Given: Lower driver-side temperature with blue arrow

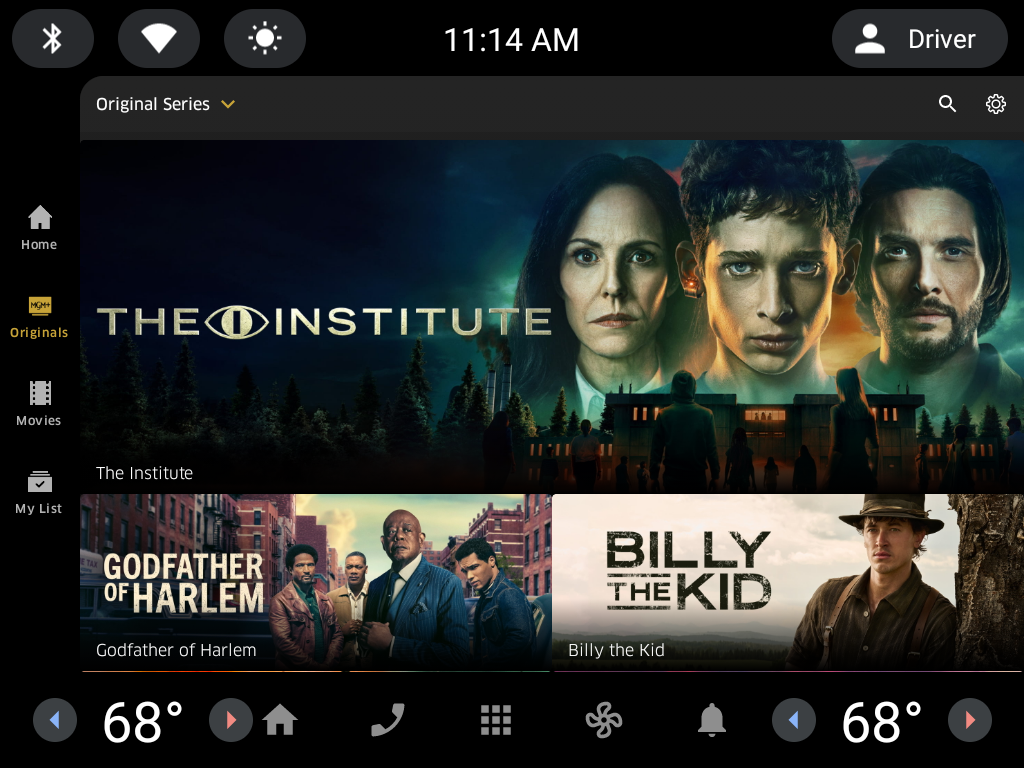Looking at the screenshot, I should point(55,720).
